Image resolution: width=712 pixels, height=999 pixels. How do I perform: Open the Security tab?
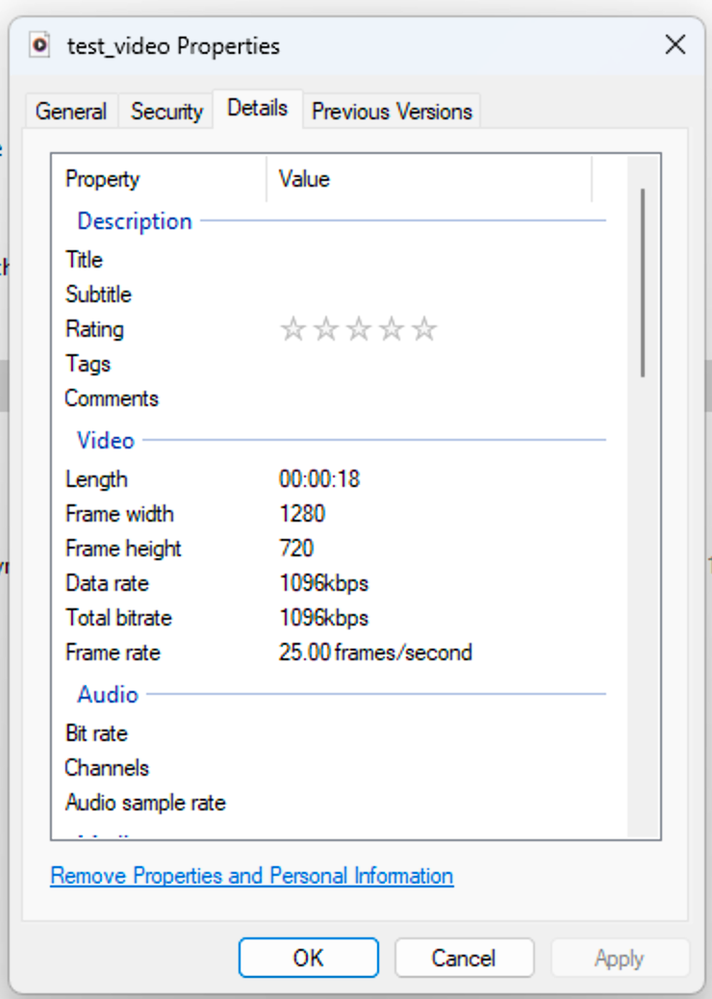pyautogui.click(x=166, y=111)
